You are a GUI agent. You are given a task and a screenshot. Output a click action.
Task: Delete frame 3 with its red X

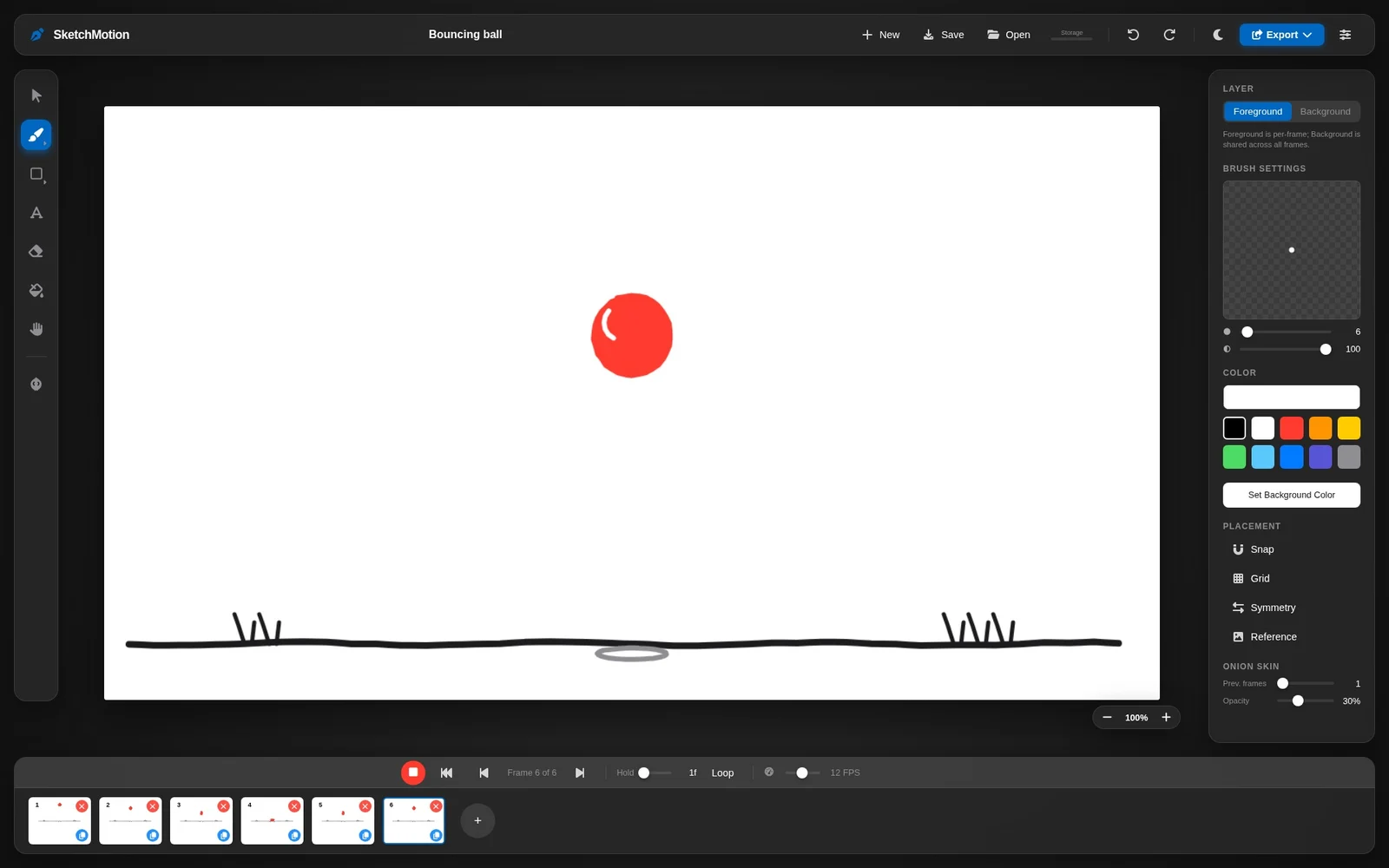[x=223, y=806]
